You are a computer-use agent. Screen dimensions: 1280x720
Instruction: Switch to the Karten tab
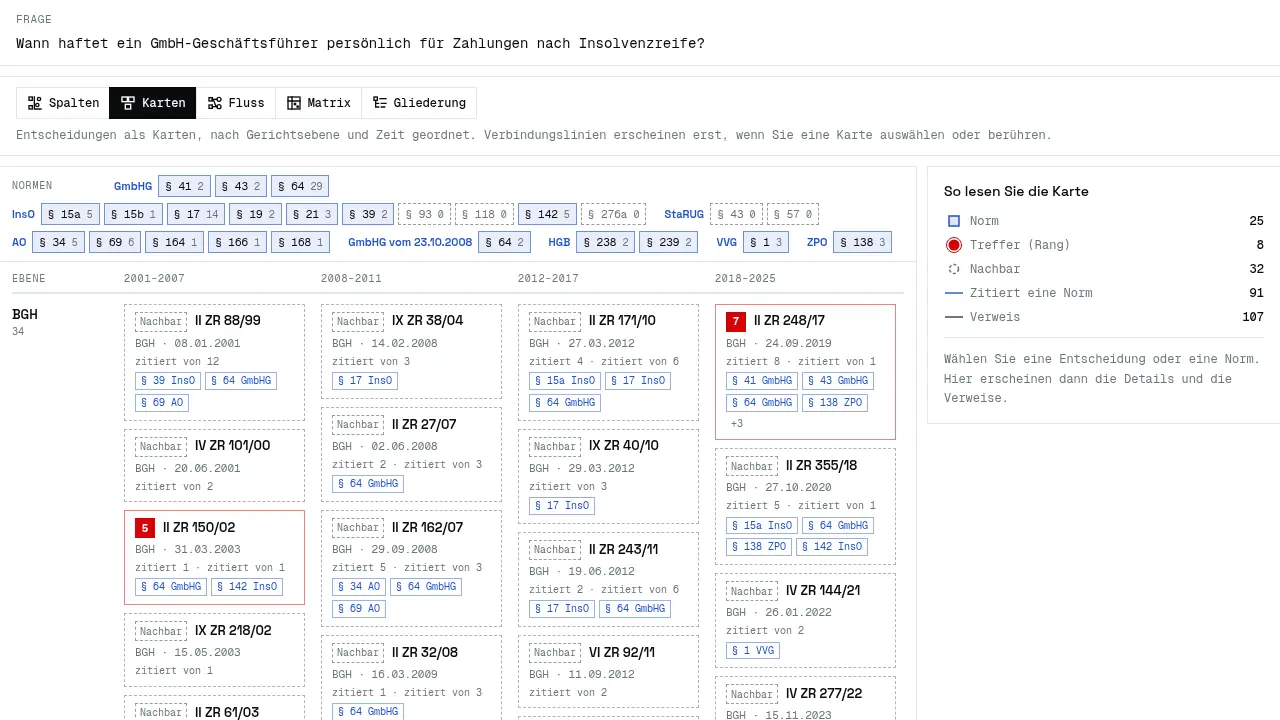click(x=153, y=103)
